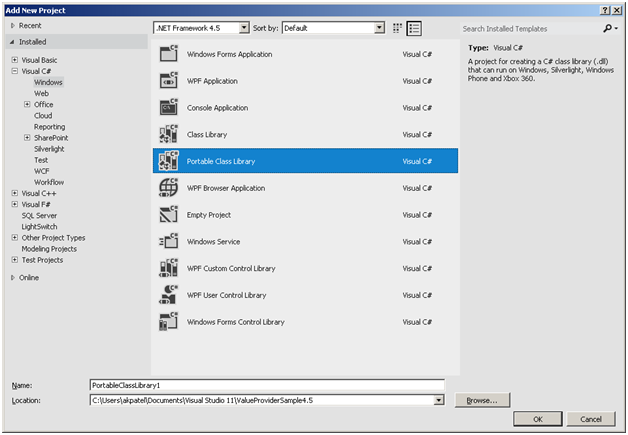Collapse the Visual C# tree node

point(15,71)
